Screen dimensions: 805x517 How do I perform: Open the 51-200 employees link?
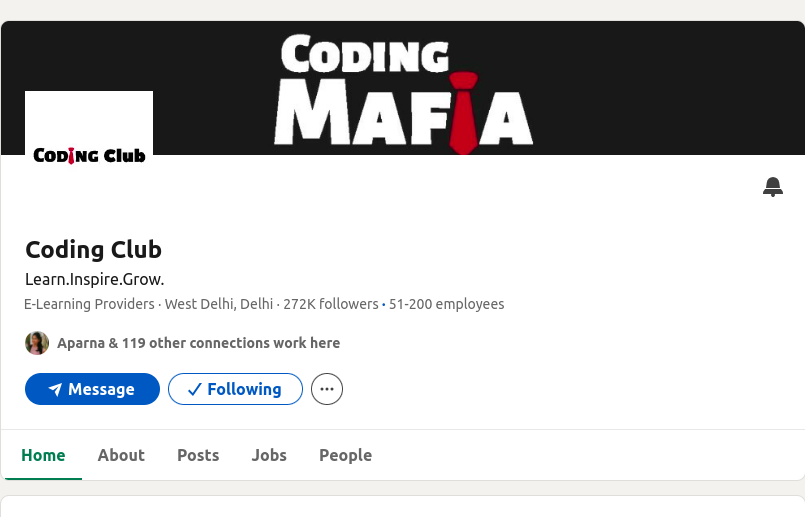pyautogui.click(x=446, y=304)
